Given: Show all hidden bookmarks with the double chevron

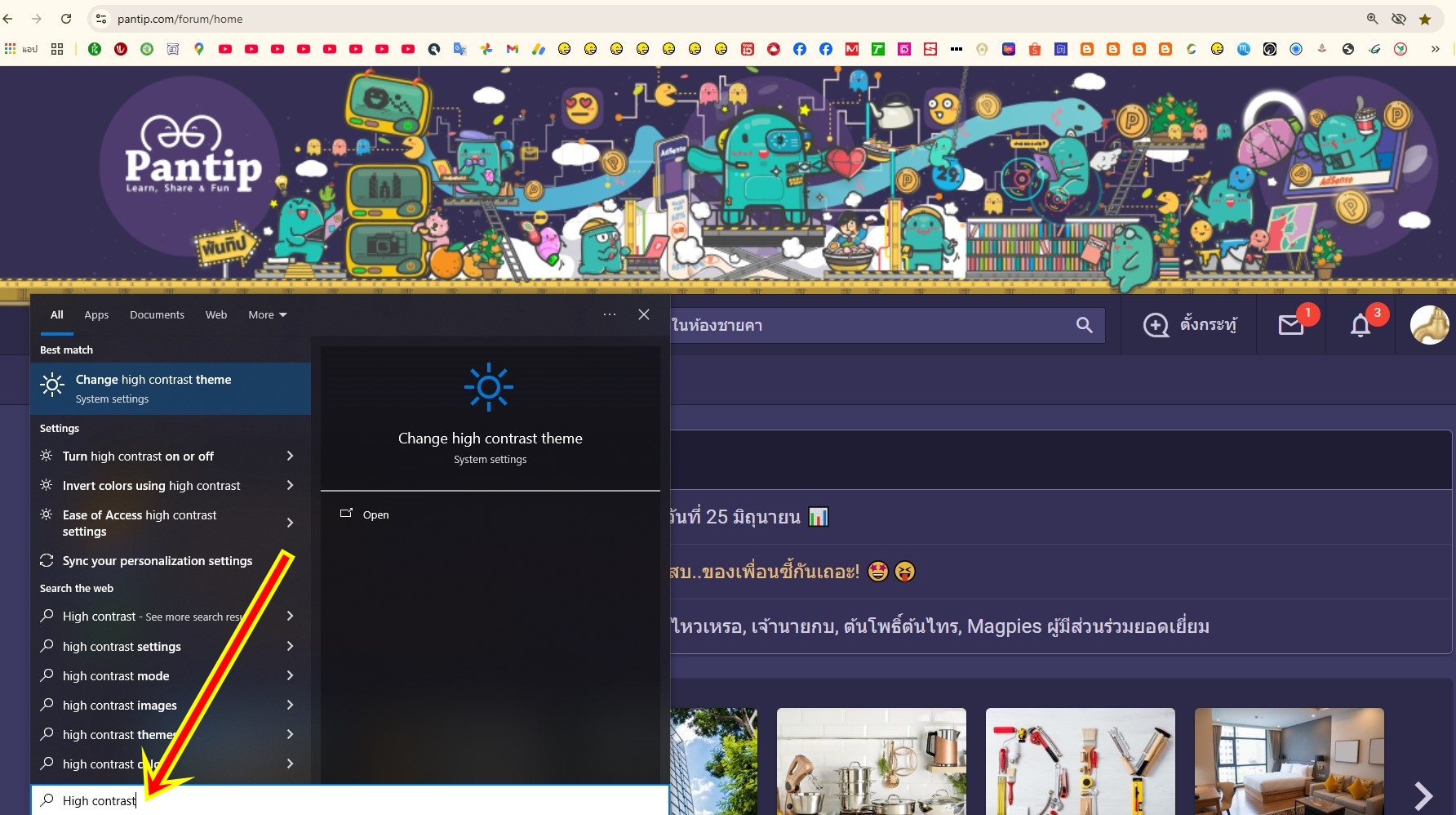Looking at the screenshot, I should click(x=1435, y=49).
